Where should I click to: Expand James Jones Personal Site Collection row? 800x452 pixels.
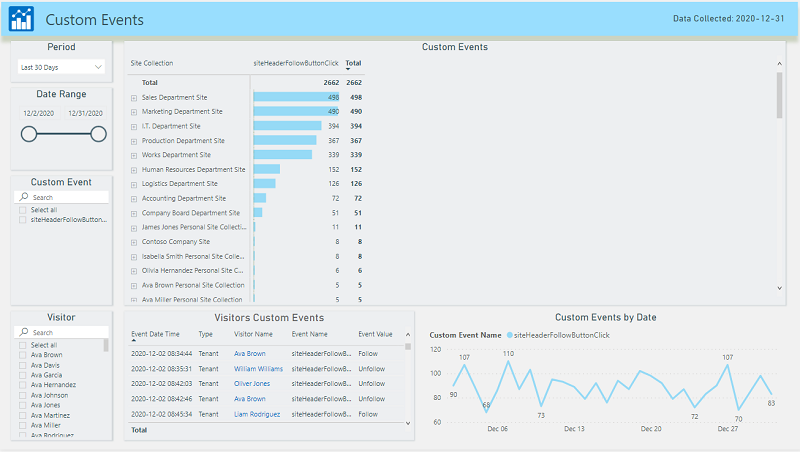tap(134, 228)
